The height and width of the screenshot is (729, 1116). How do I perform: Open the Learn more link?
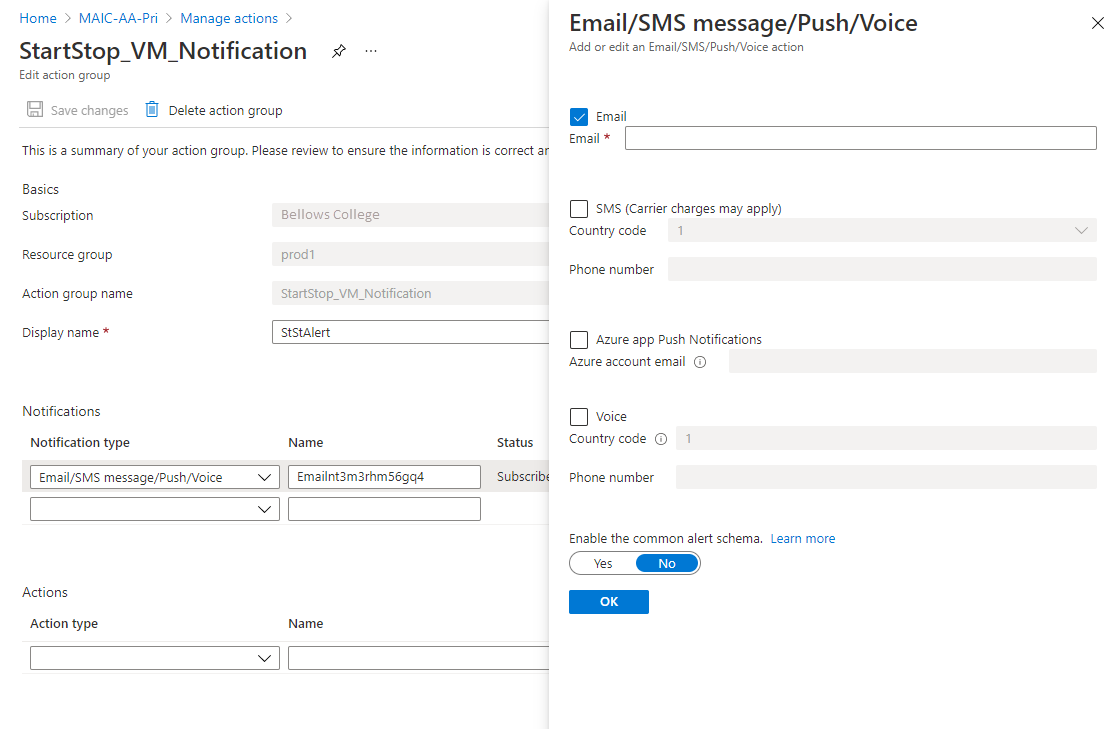(802, 538)
